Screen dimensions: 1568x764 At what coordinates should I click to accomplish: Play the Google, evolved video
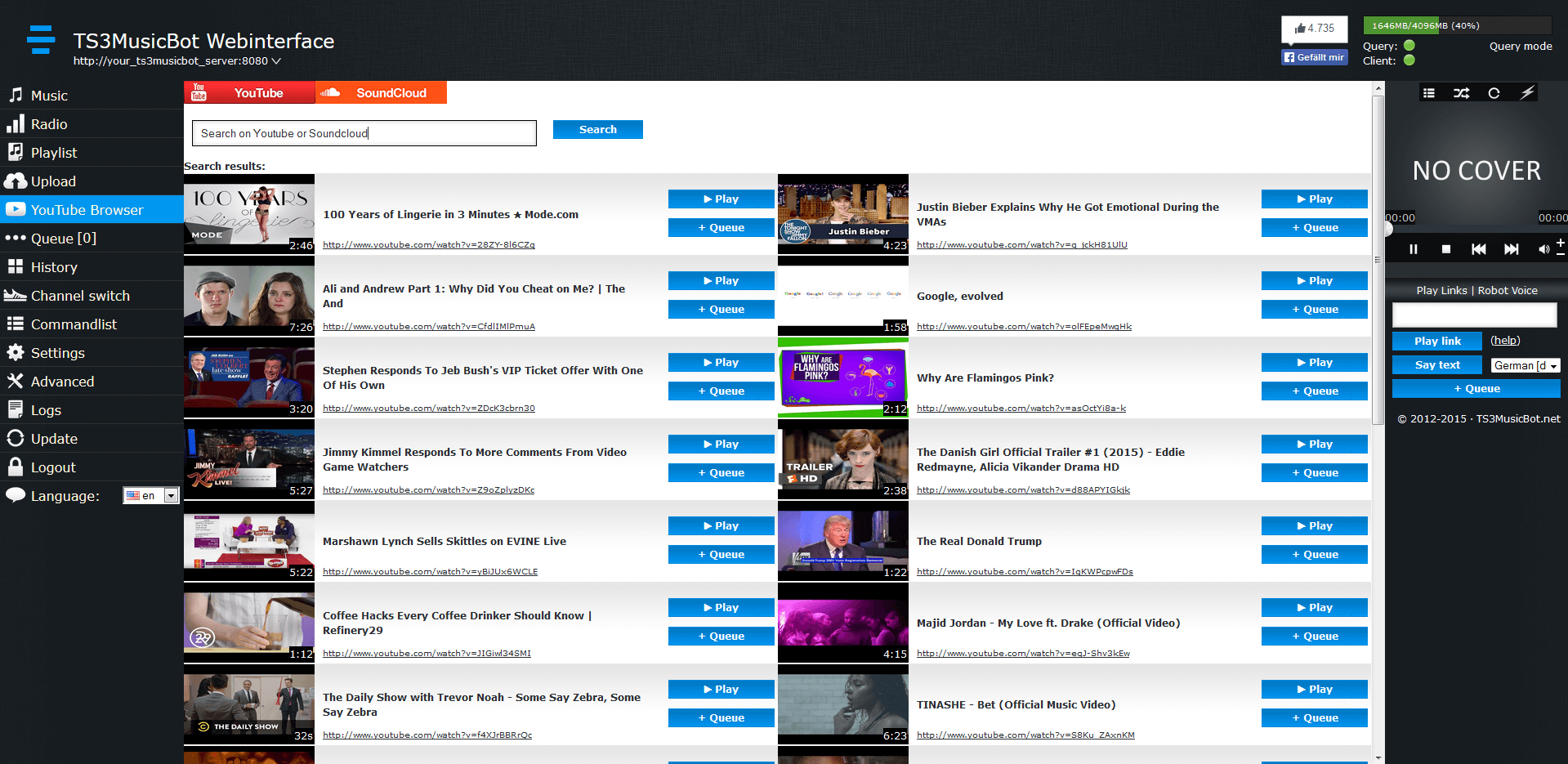tap(1314, 280)
